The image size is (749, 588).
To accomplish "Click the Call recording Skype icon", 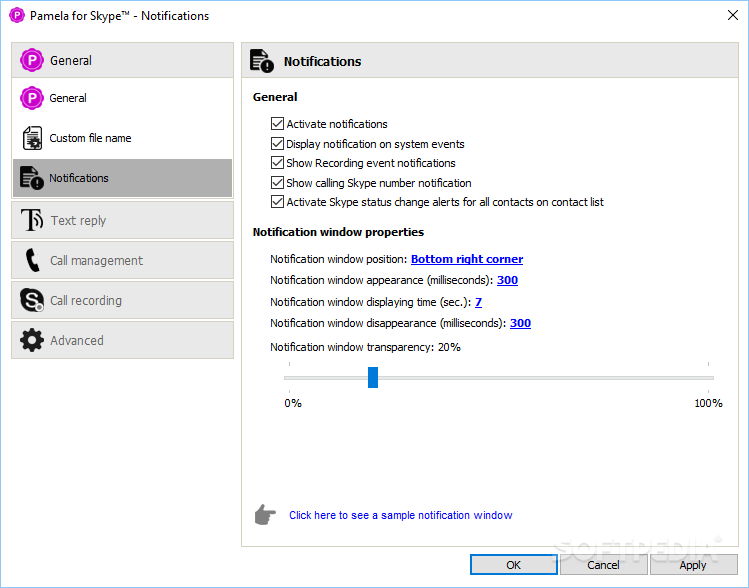I will point(32,300).
